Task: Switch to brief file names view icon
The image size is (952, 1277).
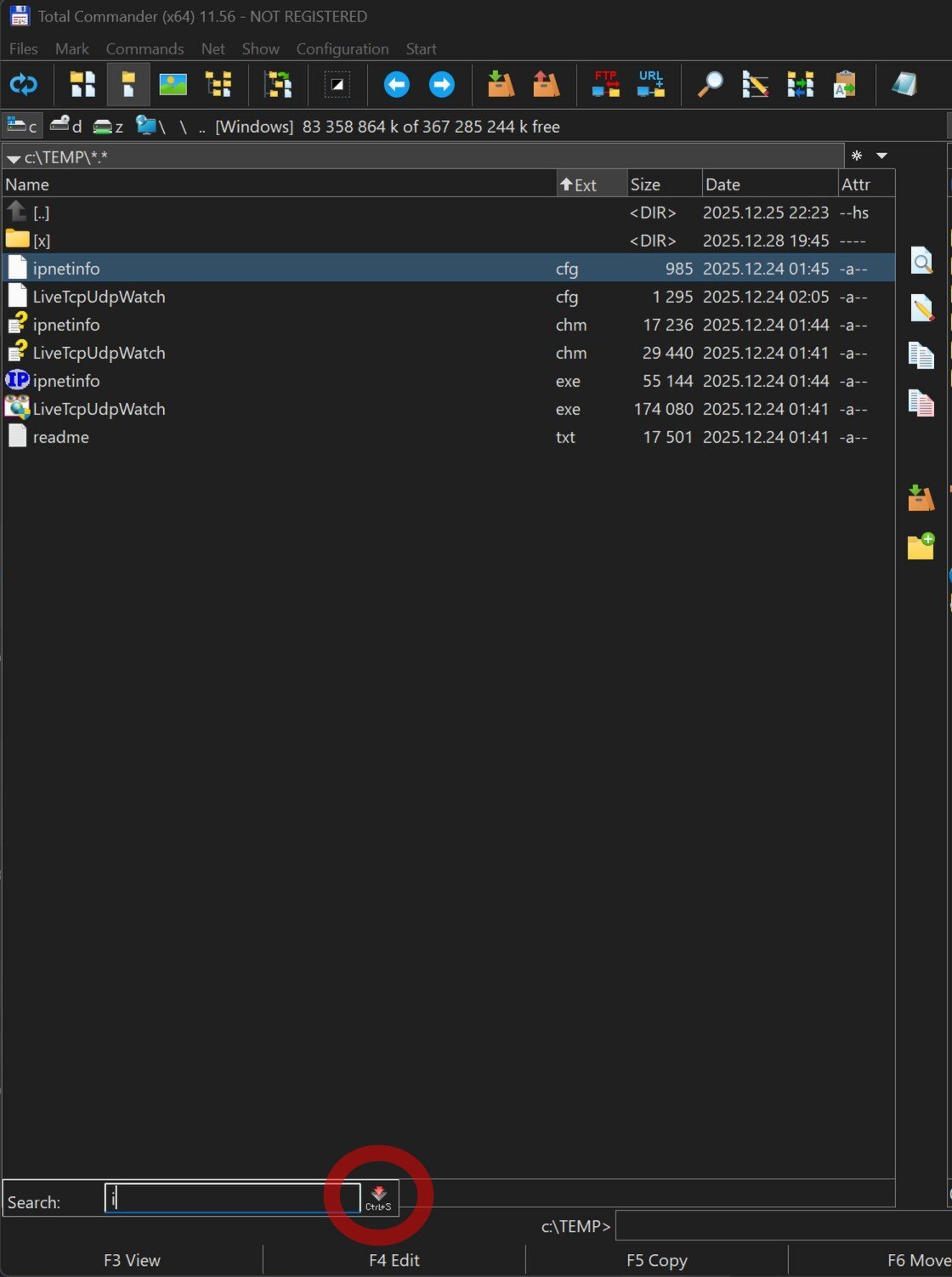Action: (82, 84)
